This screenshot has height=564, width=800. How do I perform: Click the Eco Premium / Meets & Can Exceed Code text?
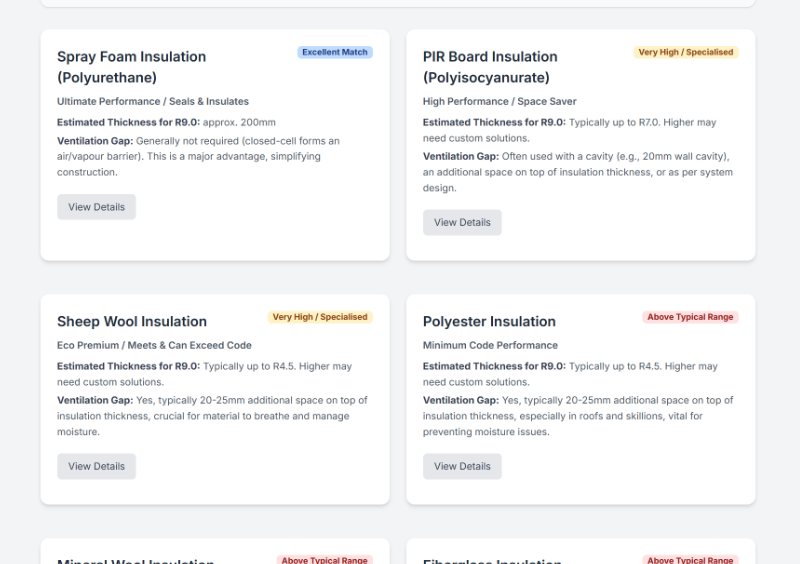pyautogui.click(x=154, y=345)
